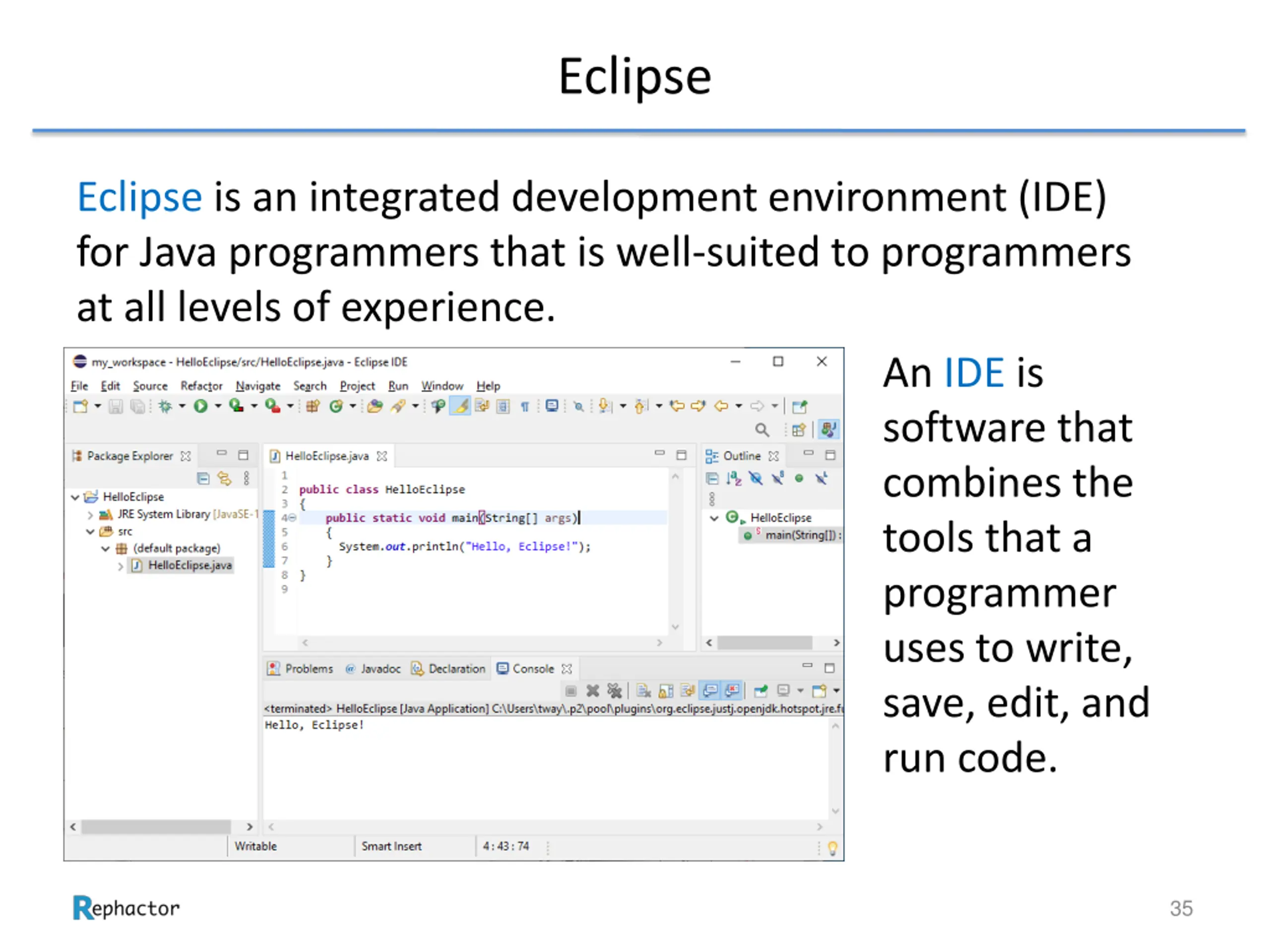
Task: Click the Save disk icon in toolbar
Action: pyautogui.click(x=116, y=406)
